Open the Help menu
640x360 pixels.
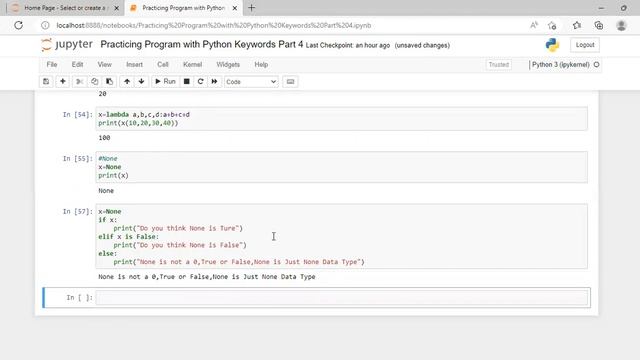click(261, 64)
